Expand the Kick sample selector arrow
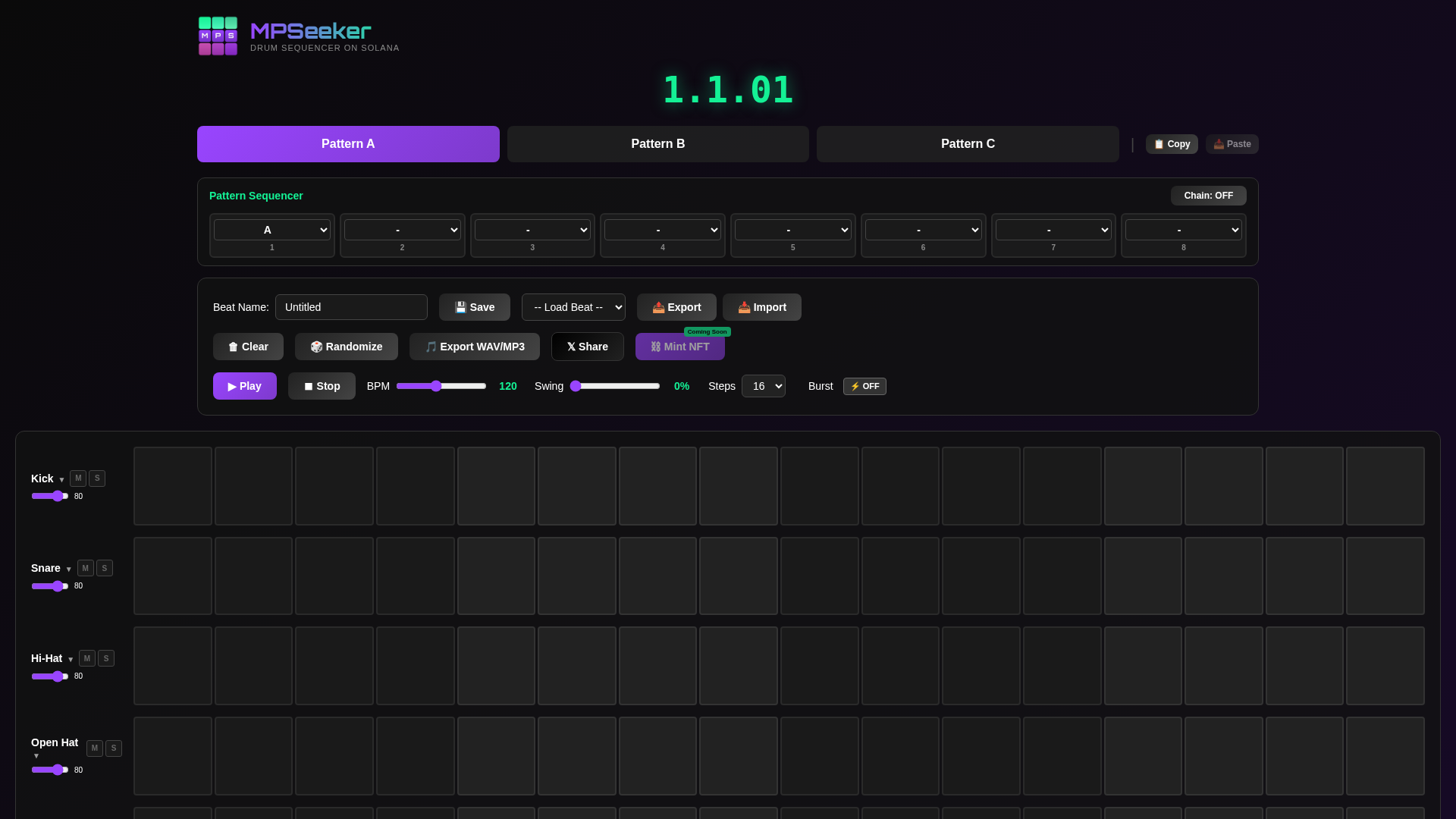This screenshot has width=1456, height=819. point(62,480)
